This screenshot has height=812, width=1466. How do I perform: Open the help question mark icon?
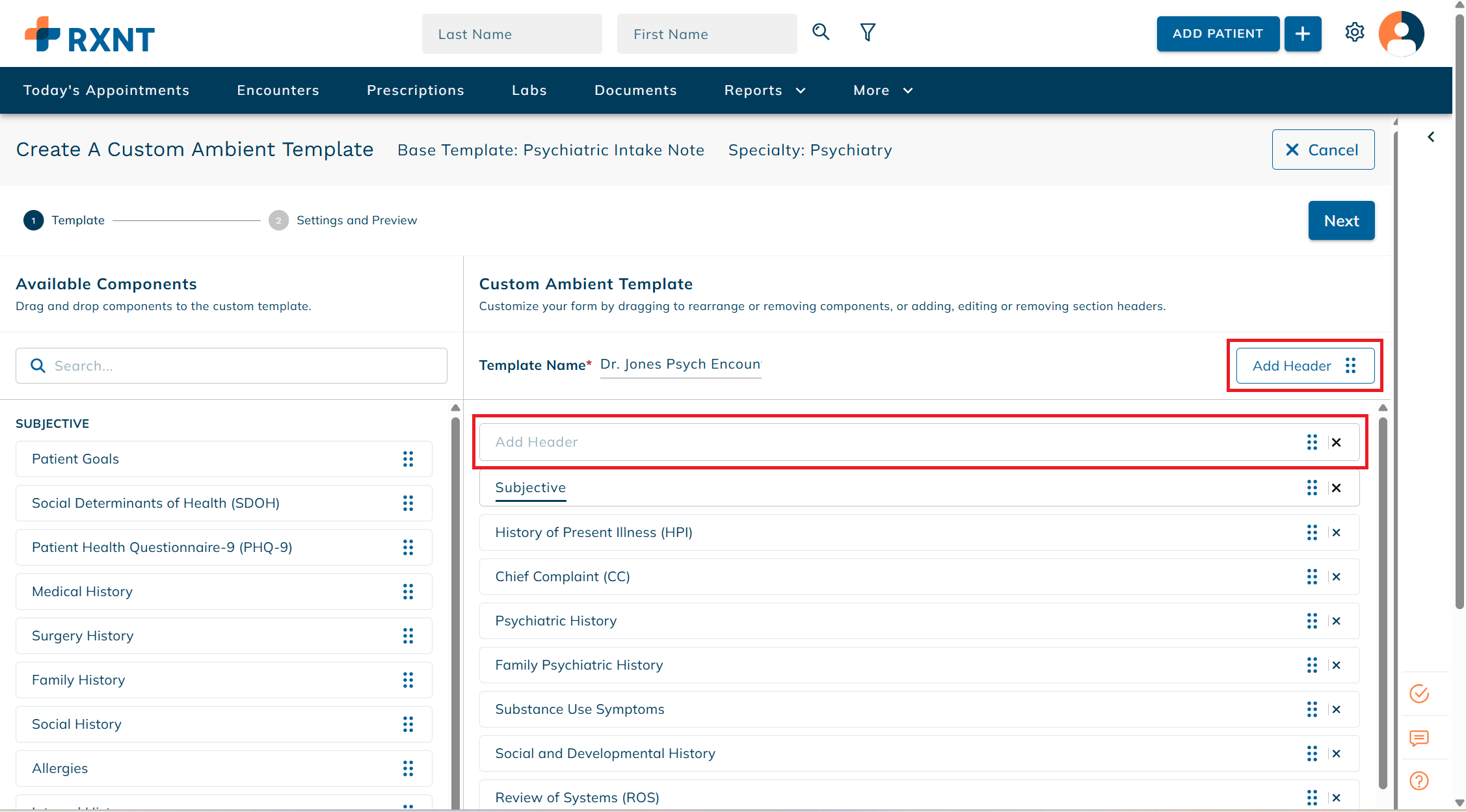tap(1419, 781)
